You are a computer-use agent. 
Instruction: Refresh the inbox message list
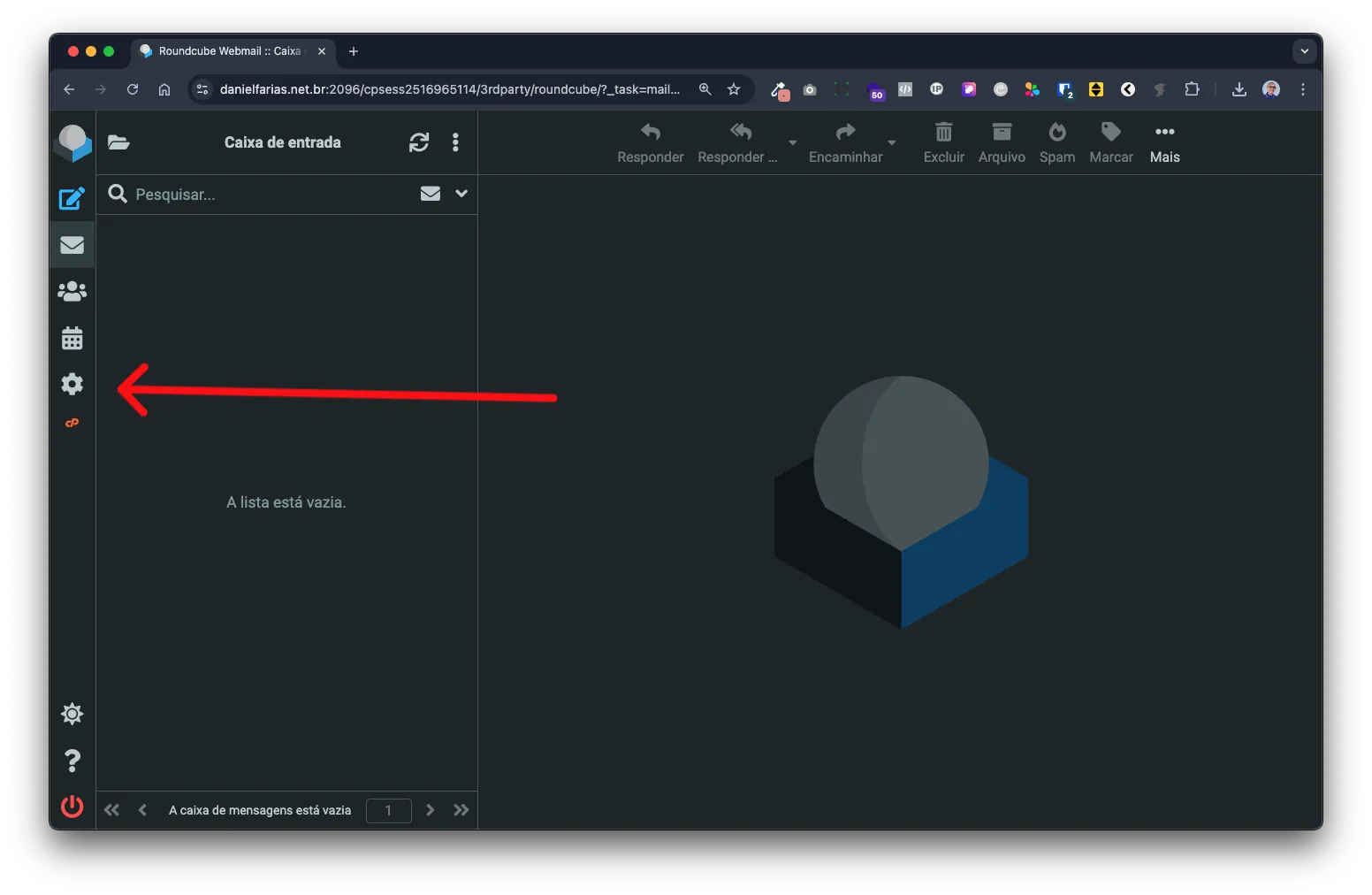418,142
